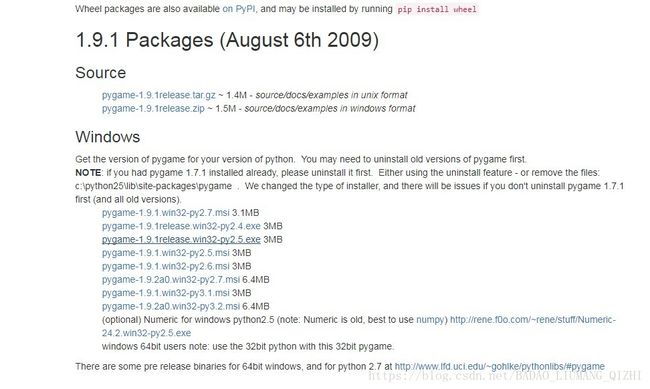The height and width of the screenshot is (389, 650).
Task: Click the "Windows" section heading
Action: (x=108, y=137)
